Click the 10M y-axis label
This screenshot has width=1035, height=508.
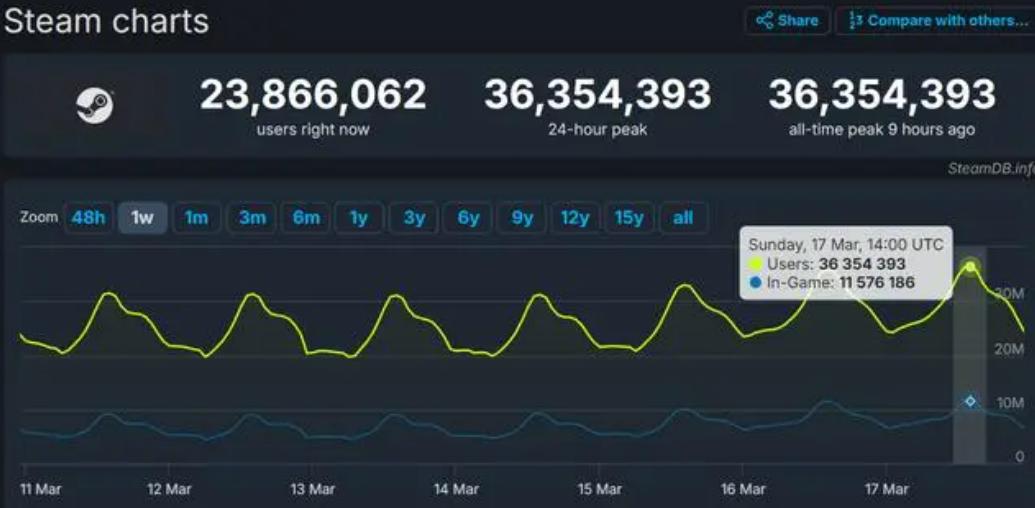[x=1011, y=402]
